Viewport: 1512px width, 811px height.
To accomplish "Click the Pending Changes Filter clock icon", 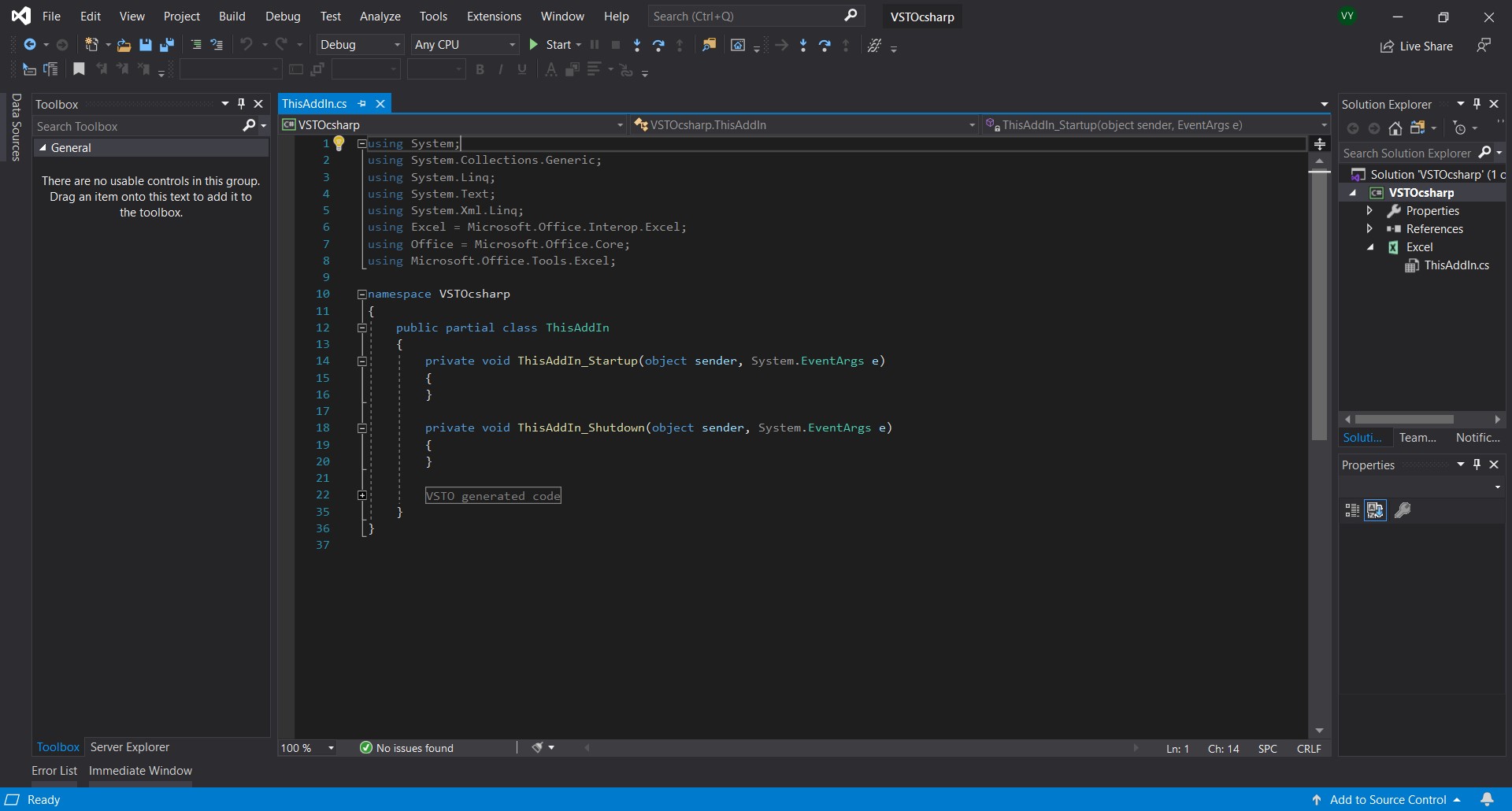I will coord(1459,128).
